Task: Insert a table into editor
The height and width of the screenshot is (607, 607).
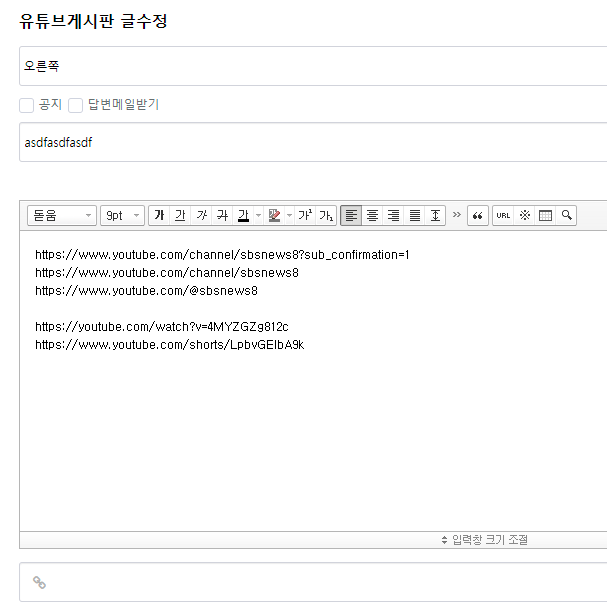Action: point(545,215)
